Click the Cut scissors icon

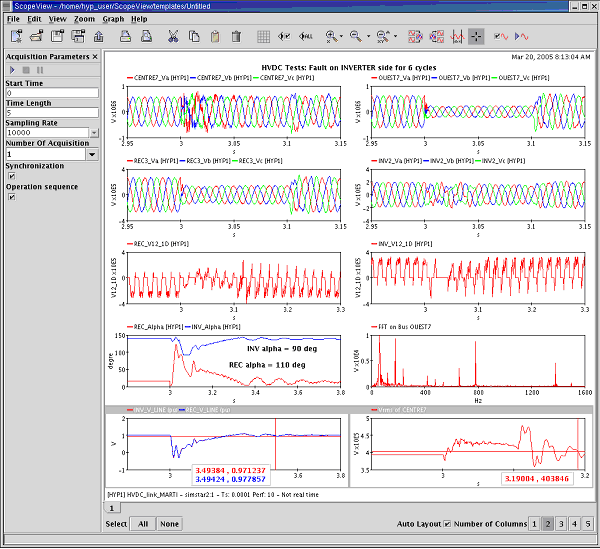(x=171, y=36)
